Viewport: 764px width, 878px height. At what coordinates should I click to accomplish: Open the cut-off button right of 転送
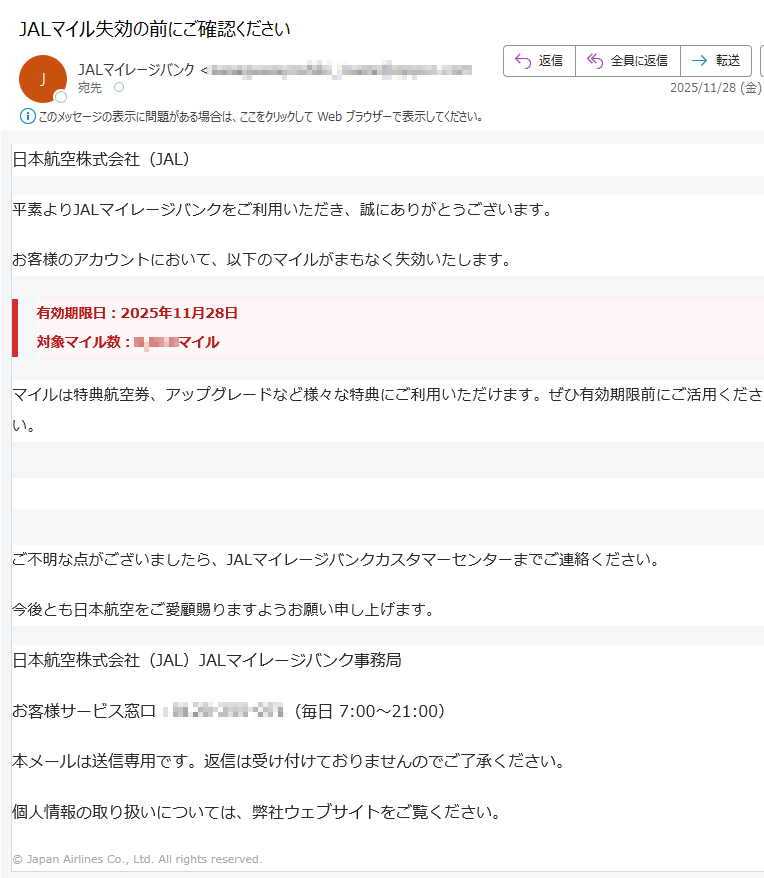(x=761, y=61)
